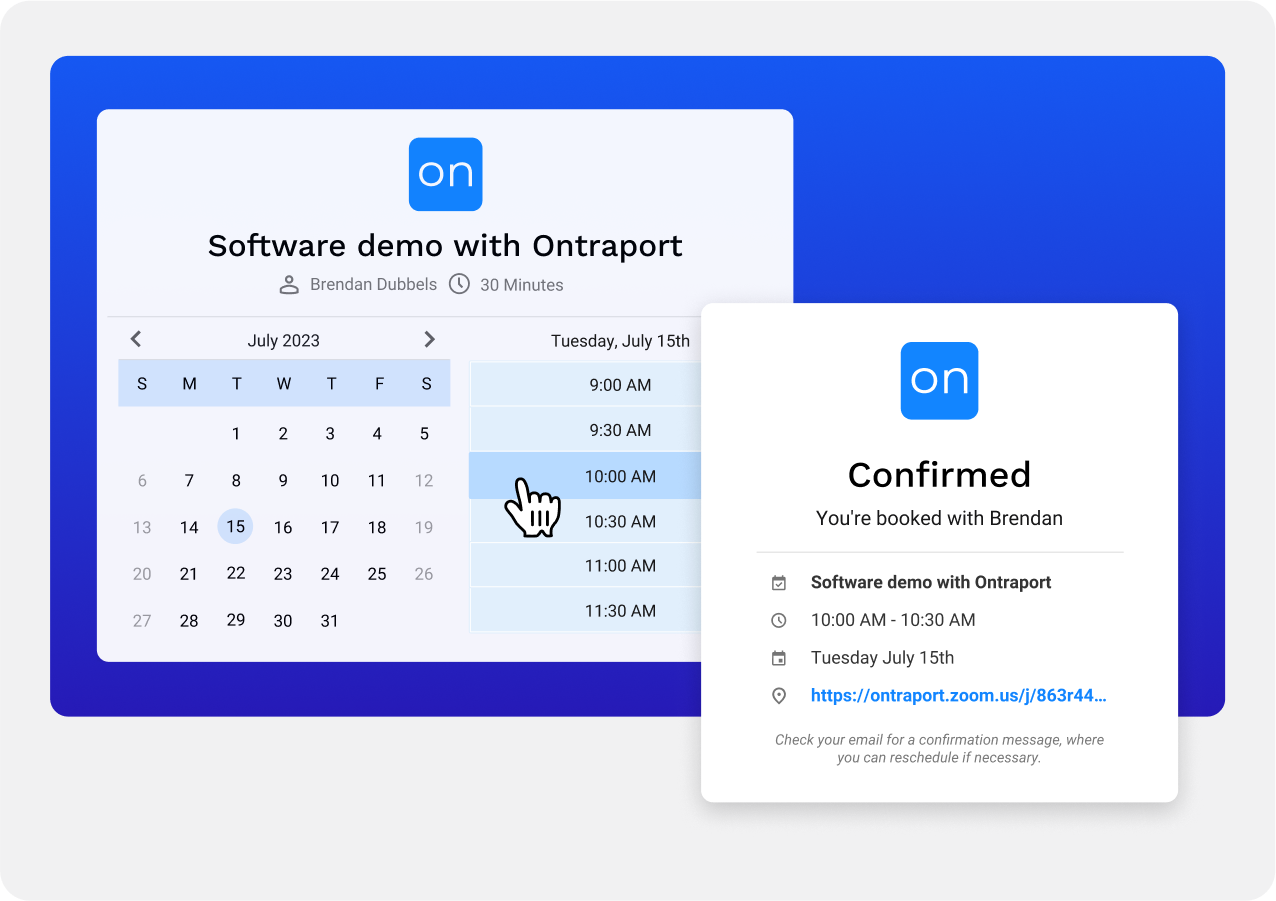
Task: Pick July 31 on the calendar
Action: click(330, 621)
